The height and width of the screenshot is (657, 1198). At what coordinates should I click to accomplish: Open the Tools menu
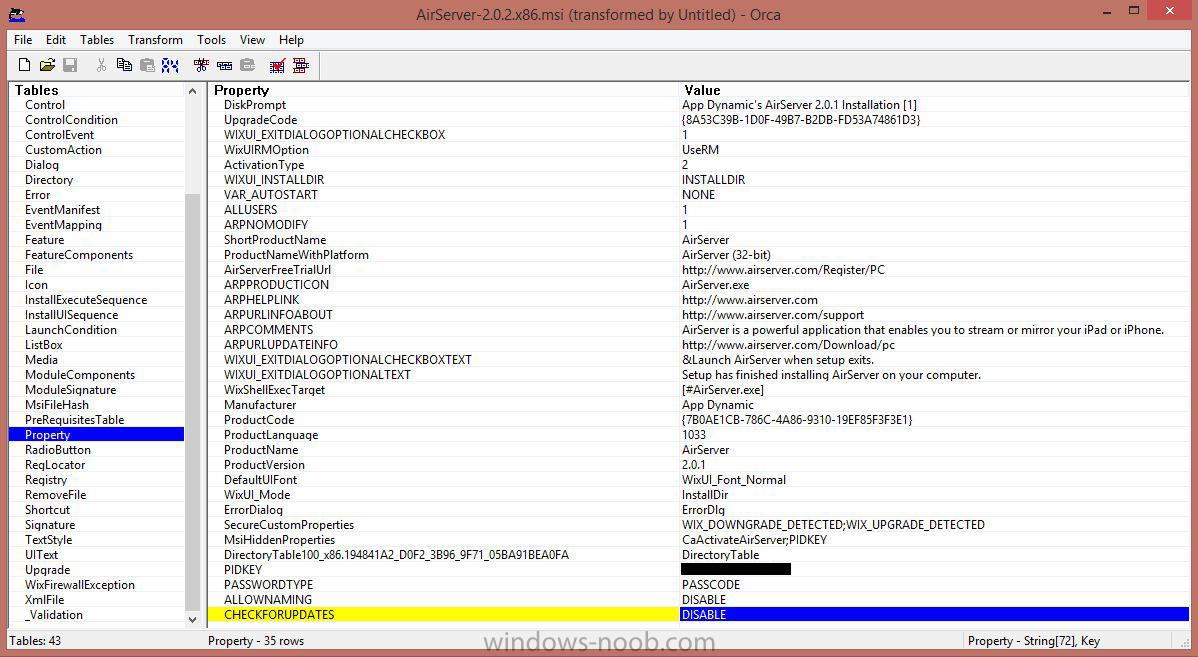[211, 40]
